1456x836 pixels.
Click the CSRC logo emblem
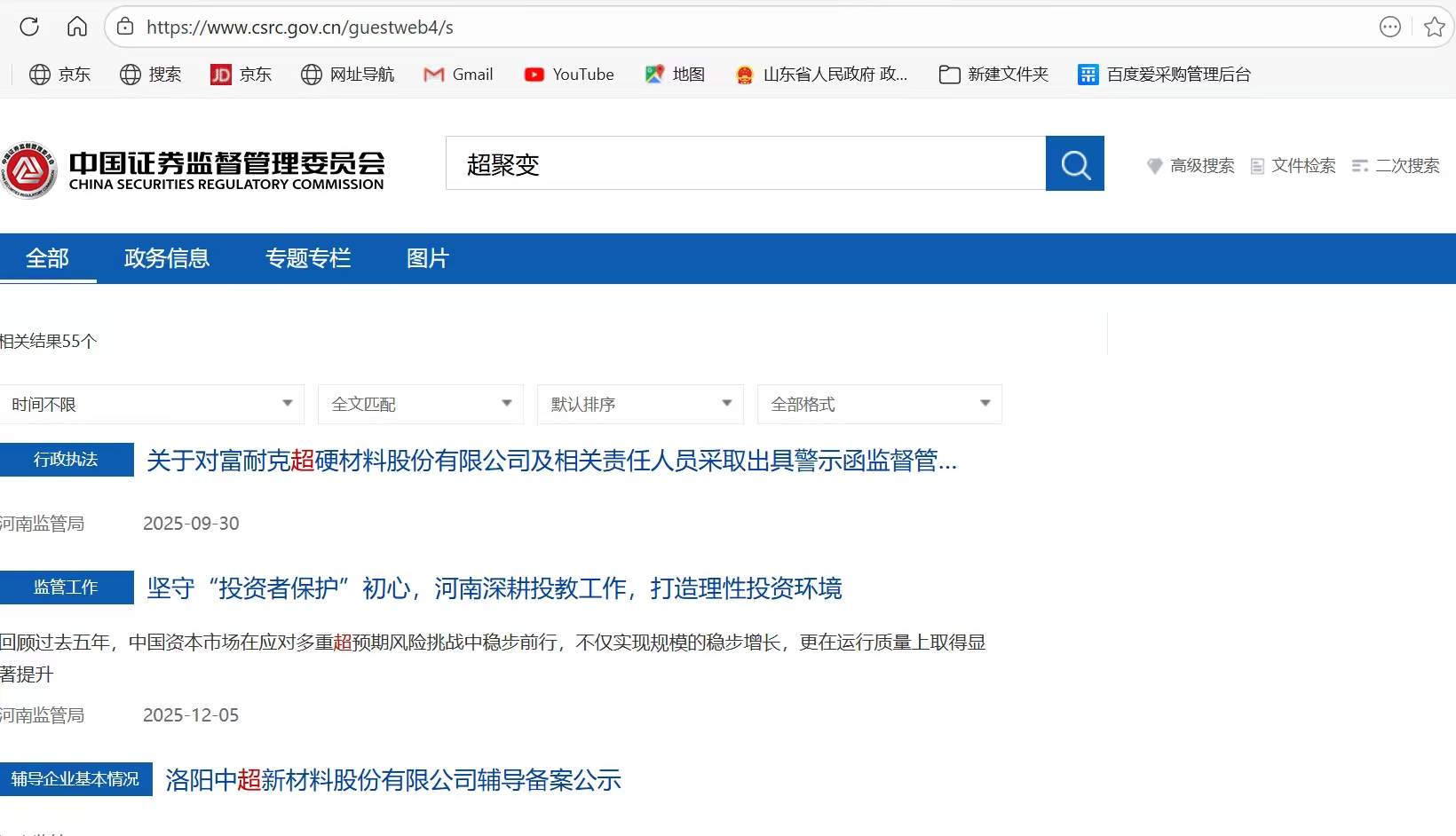29,170
